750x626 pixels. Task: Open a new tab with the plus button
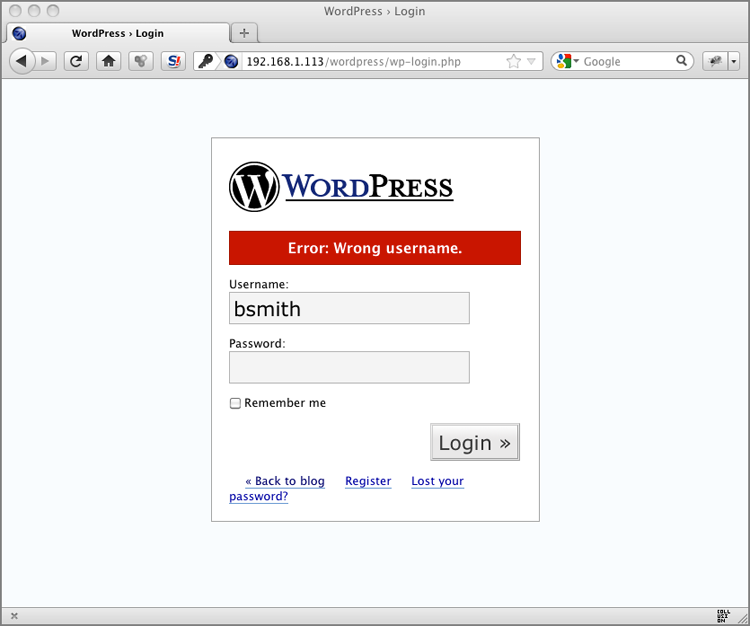pyautogui.click(x=245, y=33)
